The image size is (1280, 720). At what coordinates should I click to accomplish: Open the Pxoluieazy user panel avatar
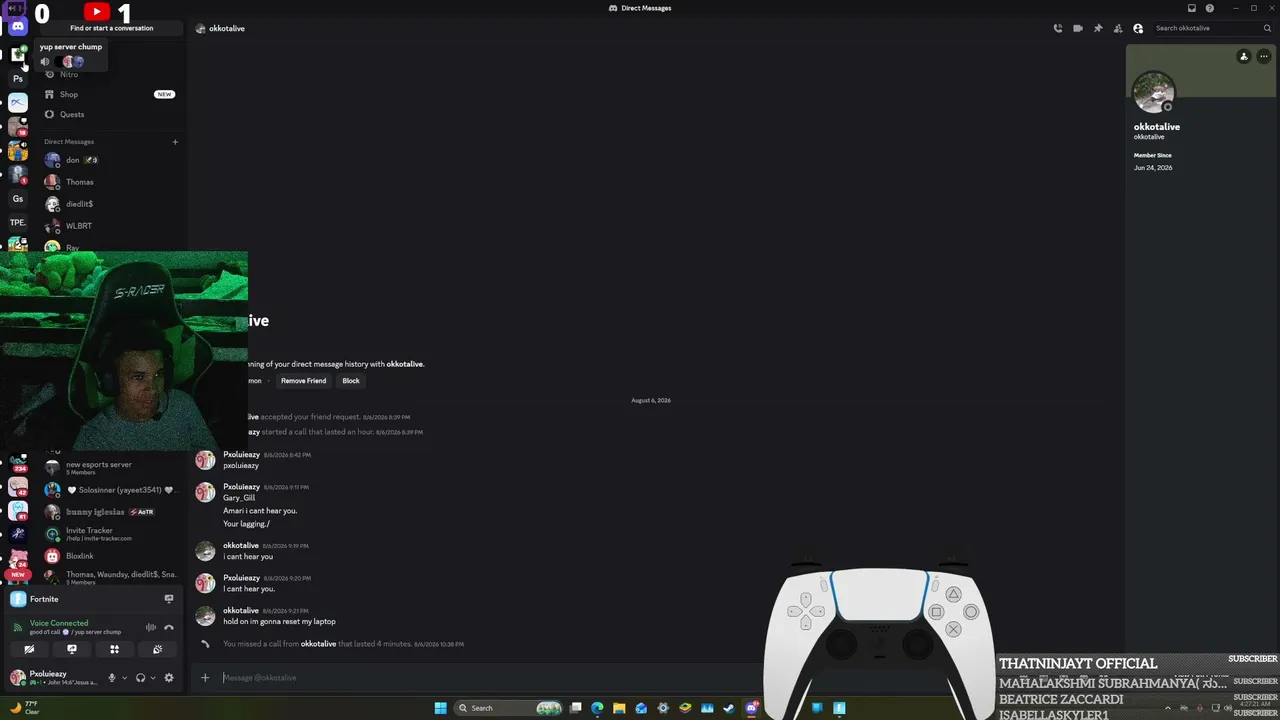tap(17, 677)
